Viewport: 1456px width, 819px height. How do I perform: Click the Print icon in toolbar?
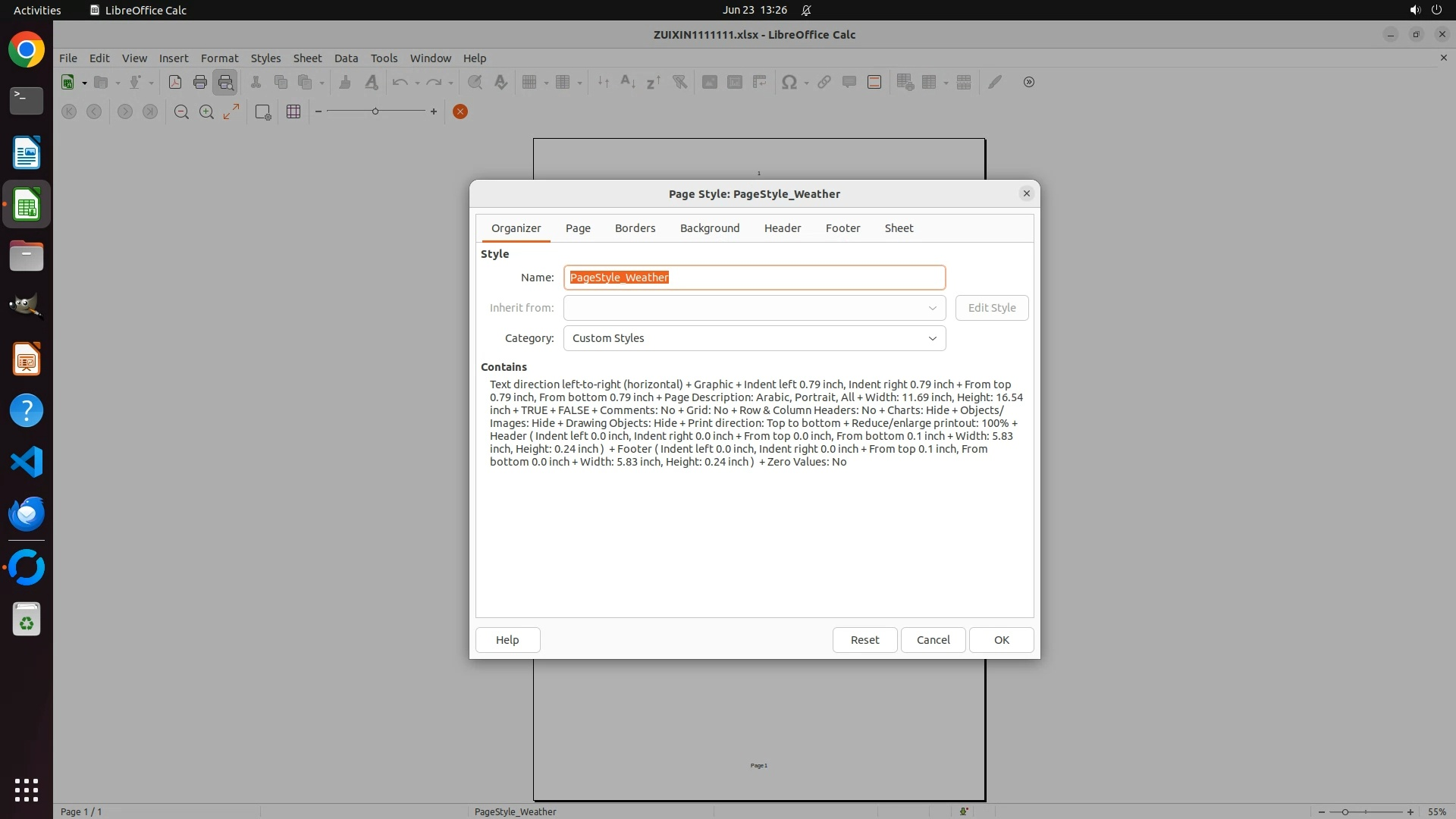coord(200,82)
